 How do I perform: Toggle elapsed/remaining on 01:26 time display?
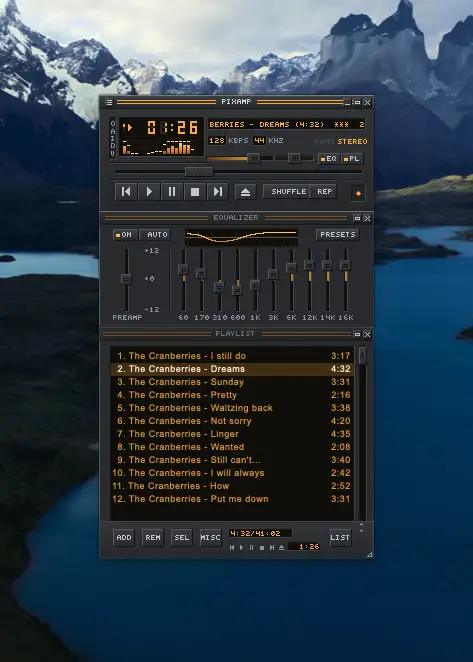click(x=172, y=127)
